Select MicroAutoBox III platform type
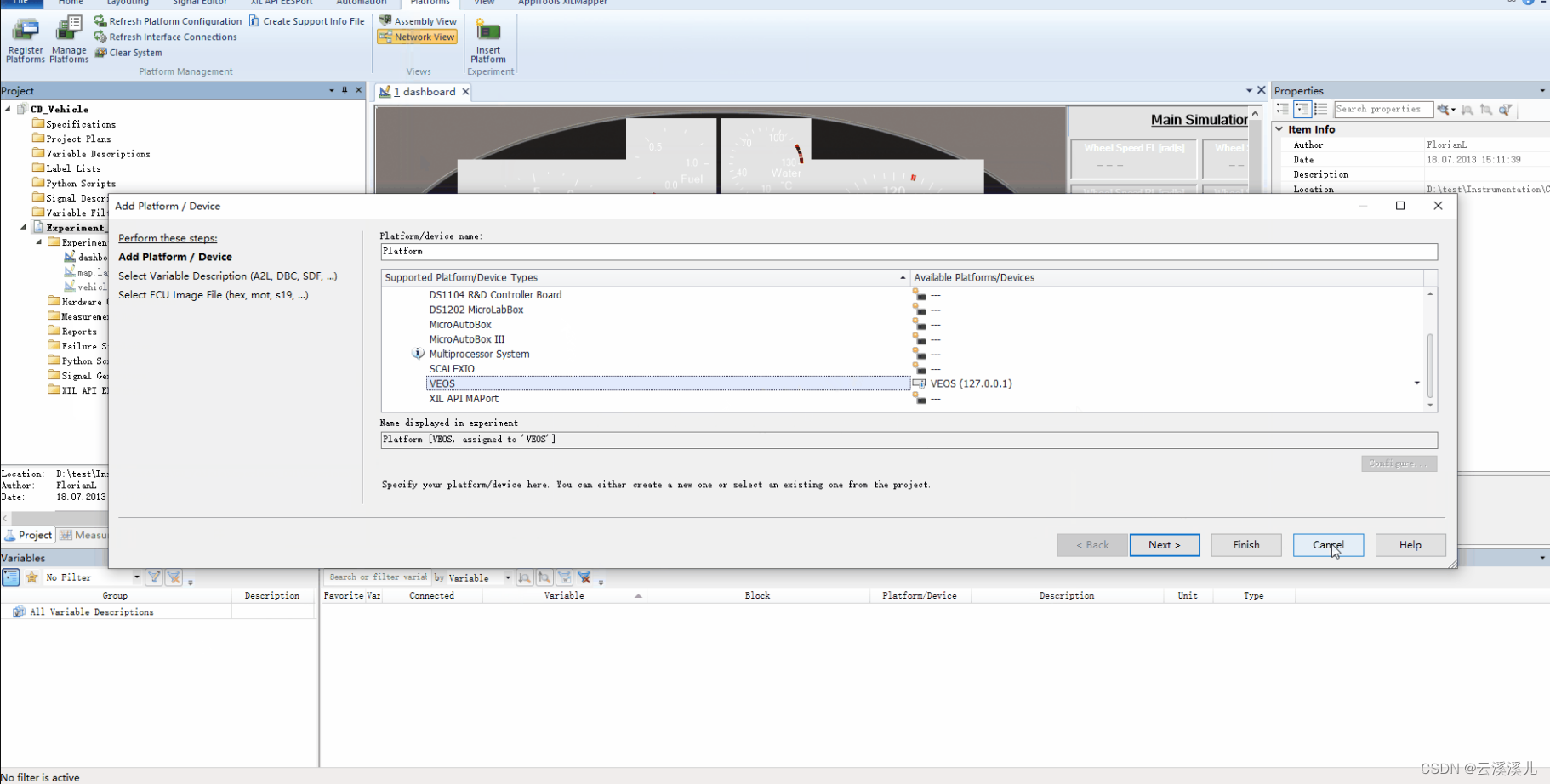This screenshot has width=1550, height=784. [467, 339]
